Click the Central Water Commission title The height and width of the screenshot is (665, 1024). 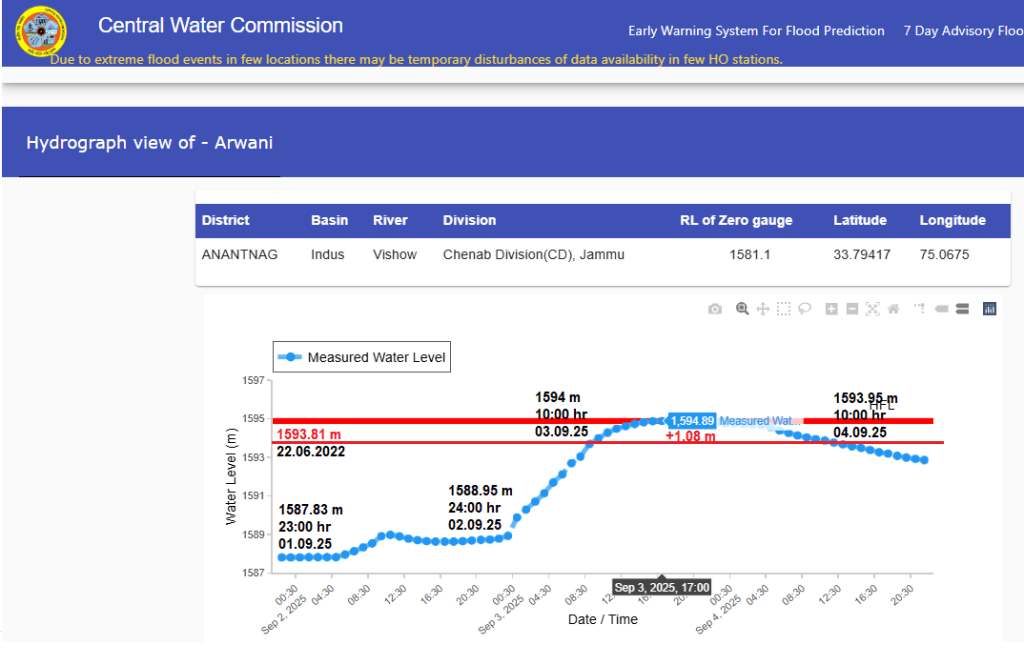(220, 26)
